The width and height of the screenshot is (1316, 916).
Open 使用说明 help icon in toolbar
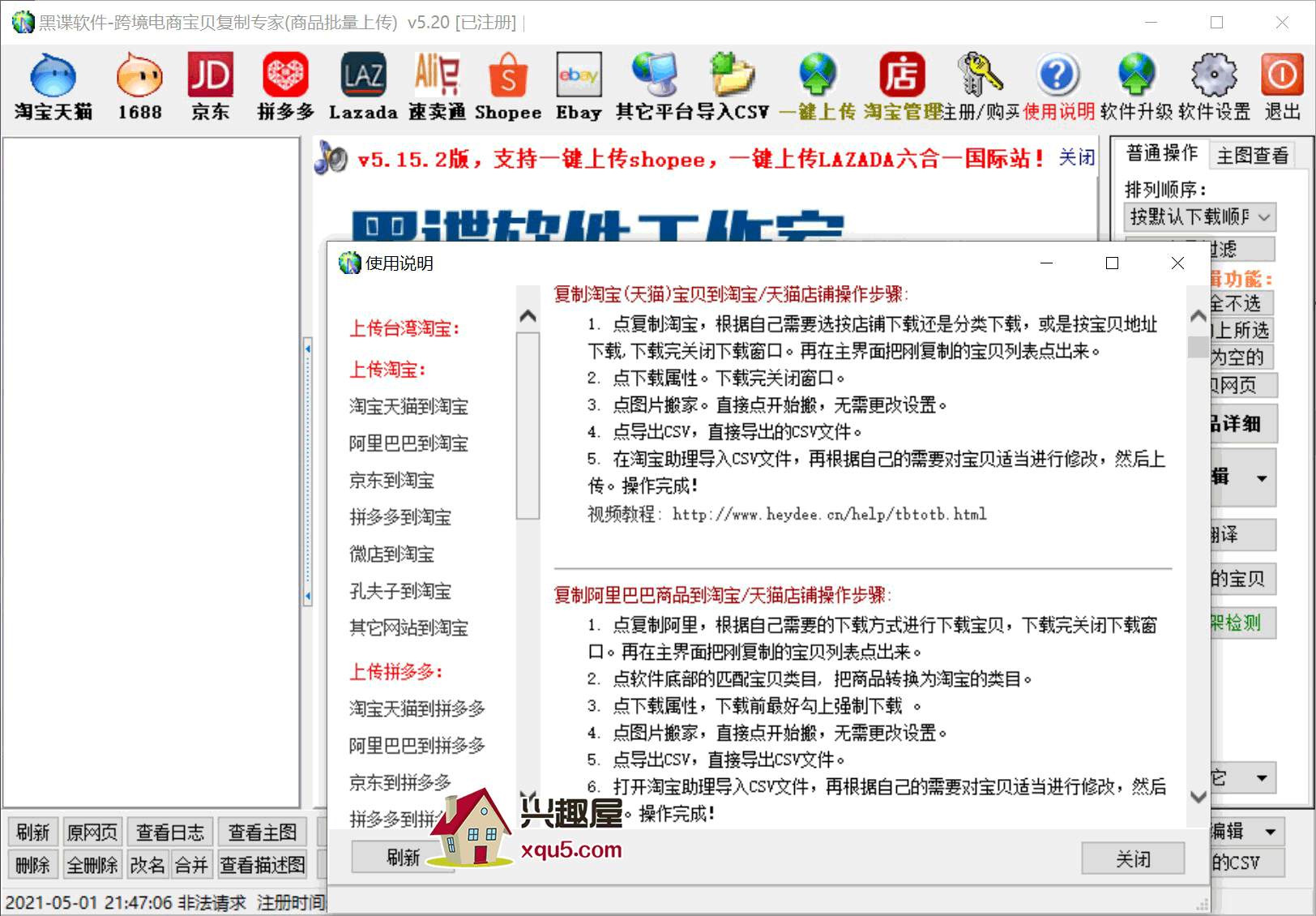(x=1058, y=87)
